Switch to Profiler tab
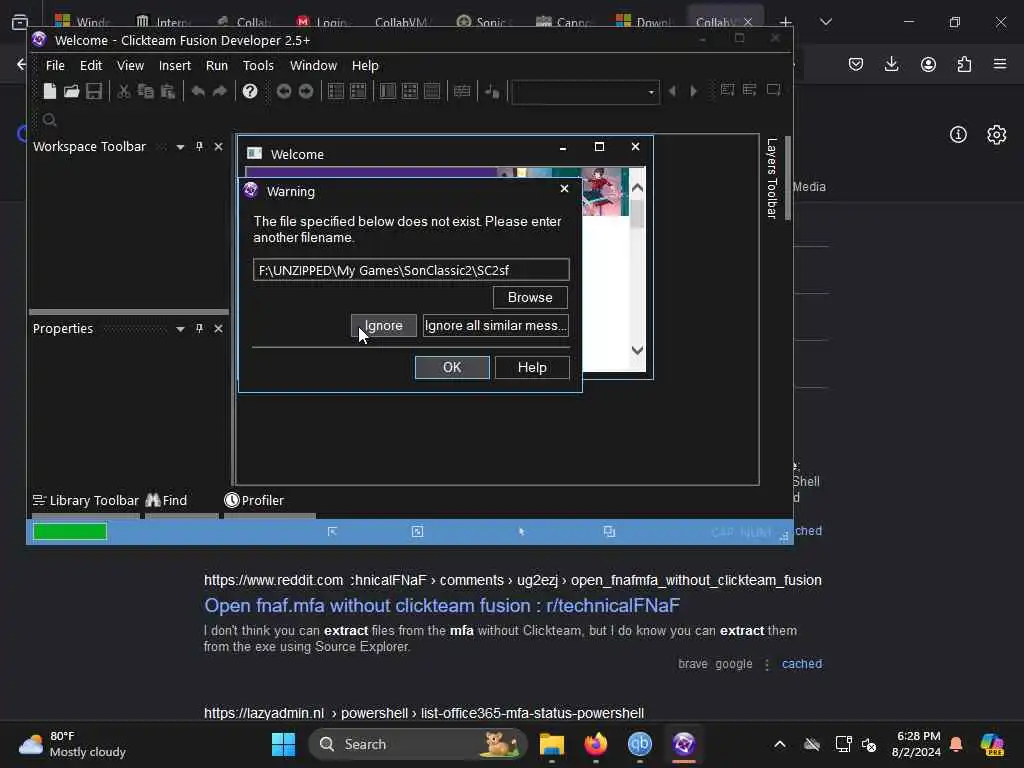The height and width of the screenshot is (768, 1024). pos(254,500)
